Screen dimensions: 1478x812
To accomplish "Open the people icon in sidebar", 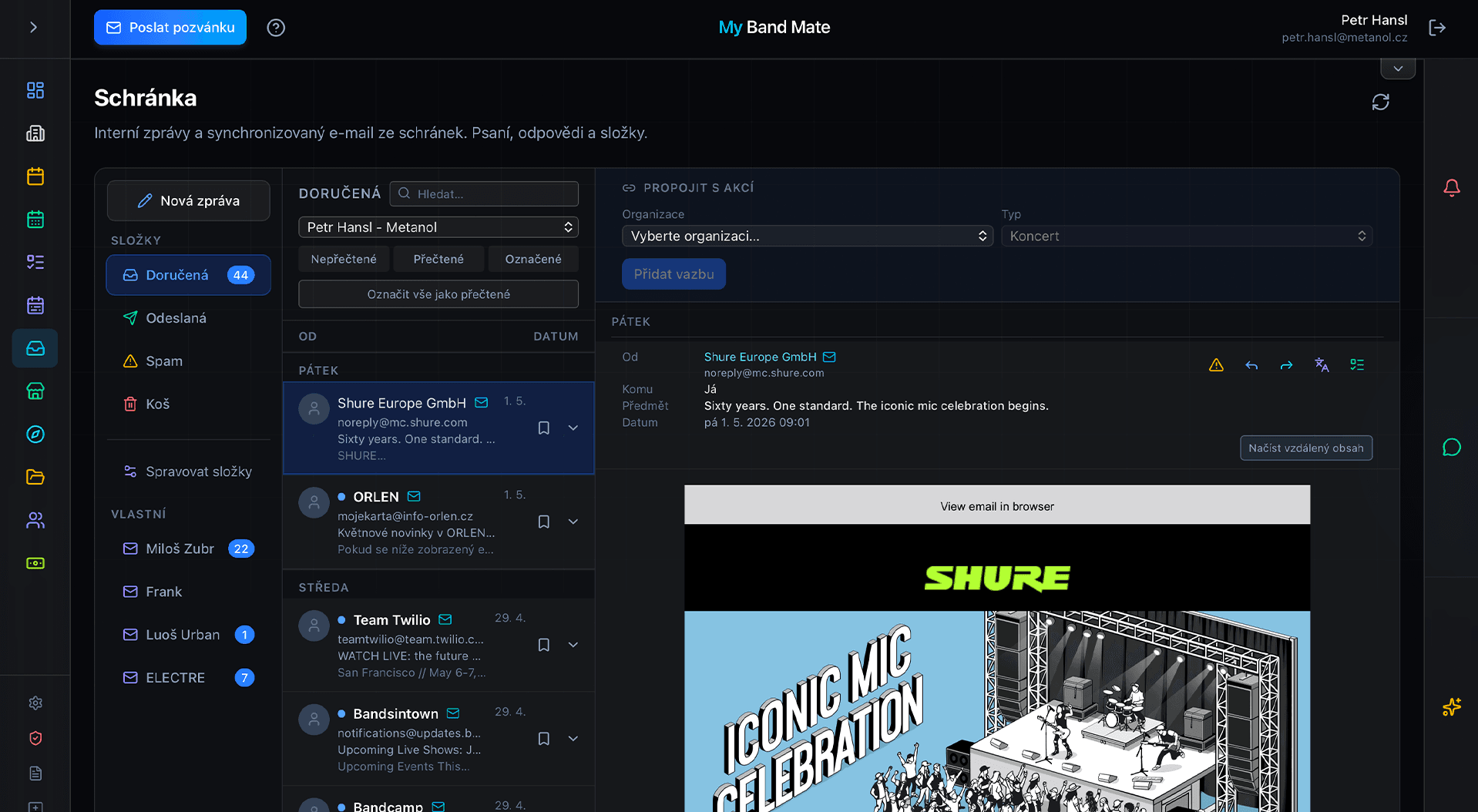I will (x=35, y=520).
